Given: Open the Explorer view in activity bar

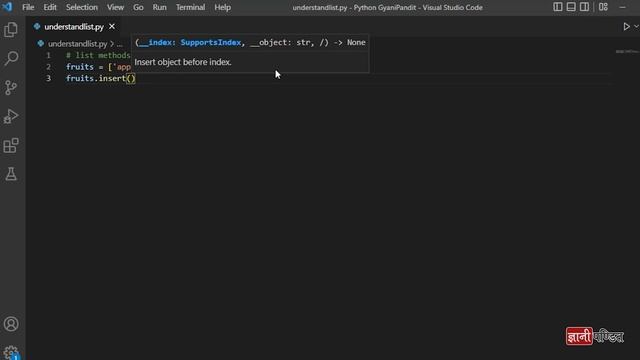Looking at the screenshot, I should [11, 30].
